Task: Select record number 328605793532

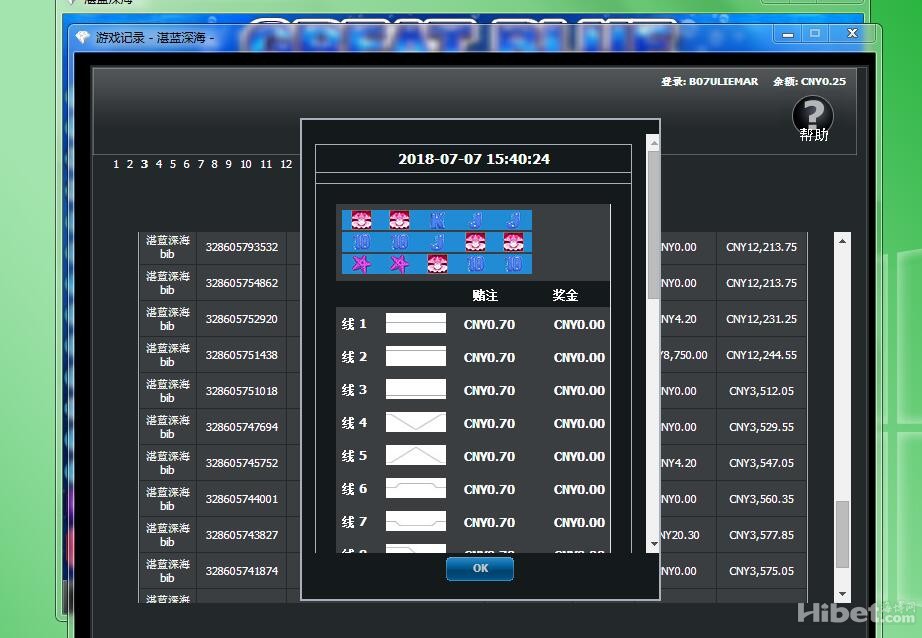Action: [242, 247]
